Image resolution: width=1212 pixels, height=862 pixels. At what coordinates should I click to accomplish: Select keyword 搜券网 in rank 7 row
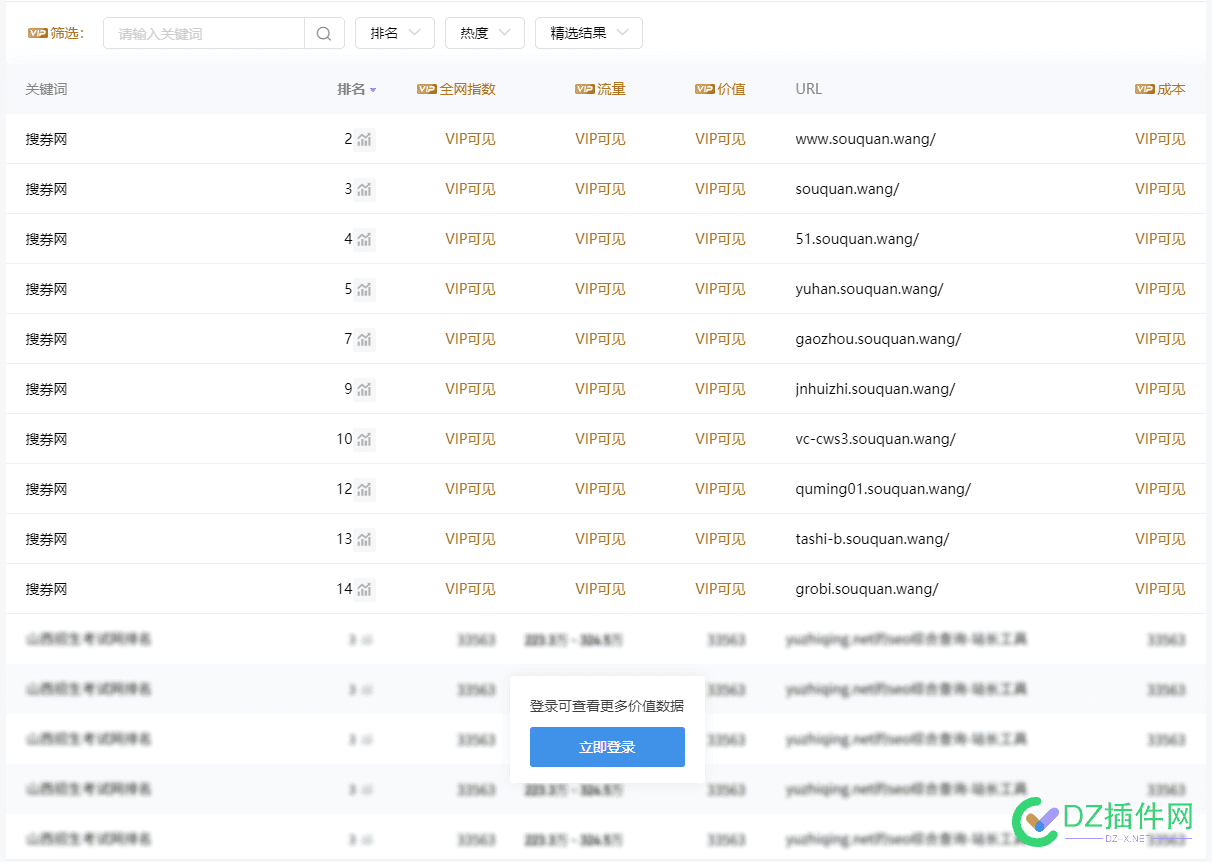tap(46, 339)
